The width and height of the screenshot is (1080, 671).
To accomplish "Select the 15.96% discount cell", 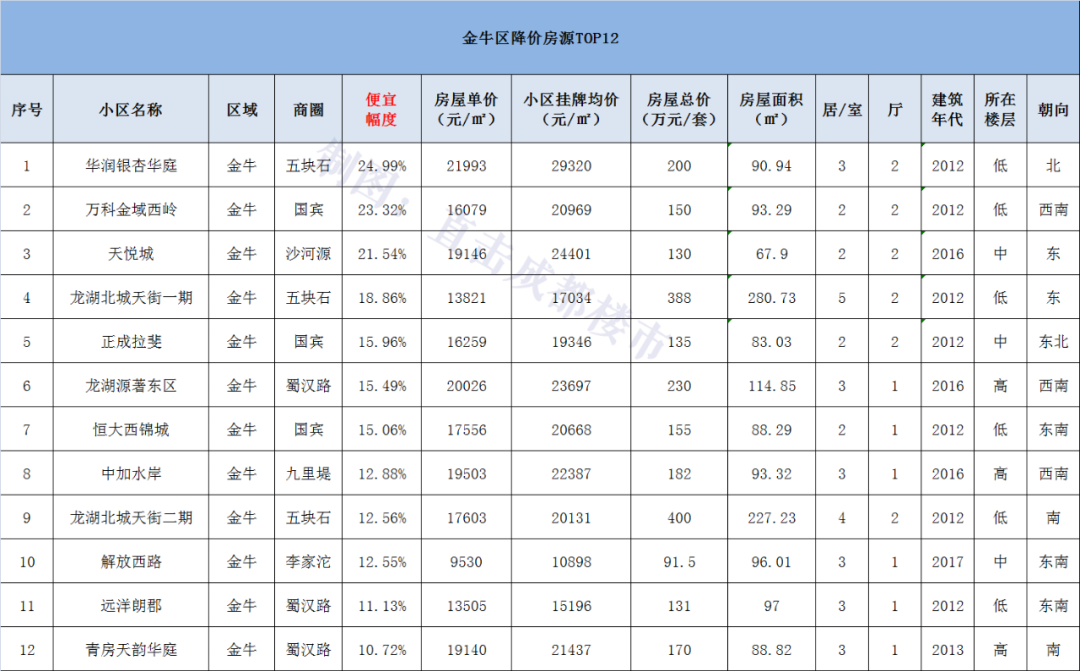I will (x=382, y=342).
